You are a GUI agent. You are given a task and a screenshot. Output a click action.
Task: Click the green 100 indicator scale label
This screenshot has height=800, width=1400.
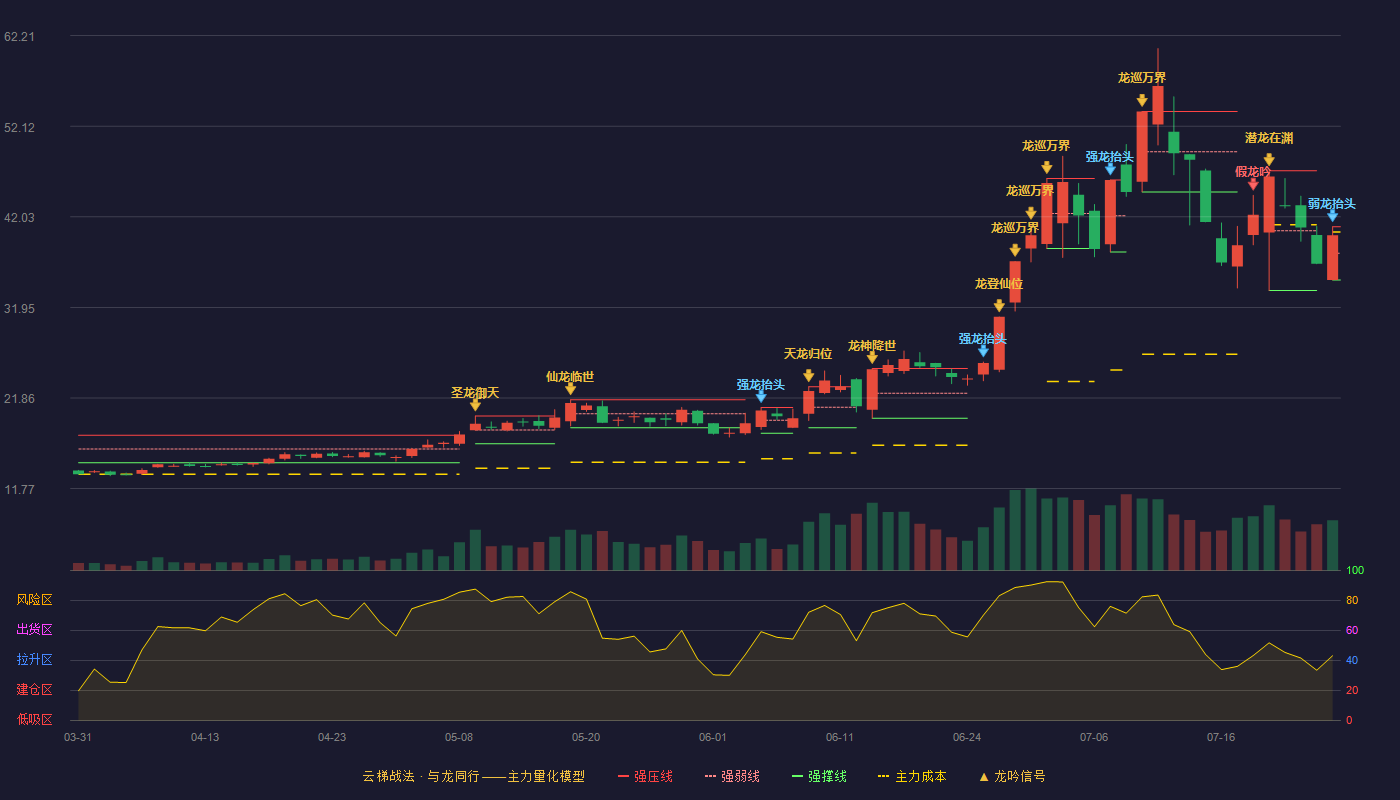click(1355, 571)
